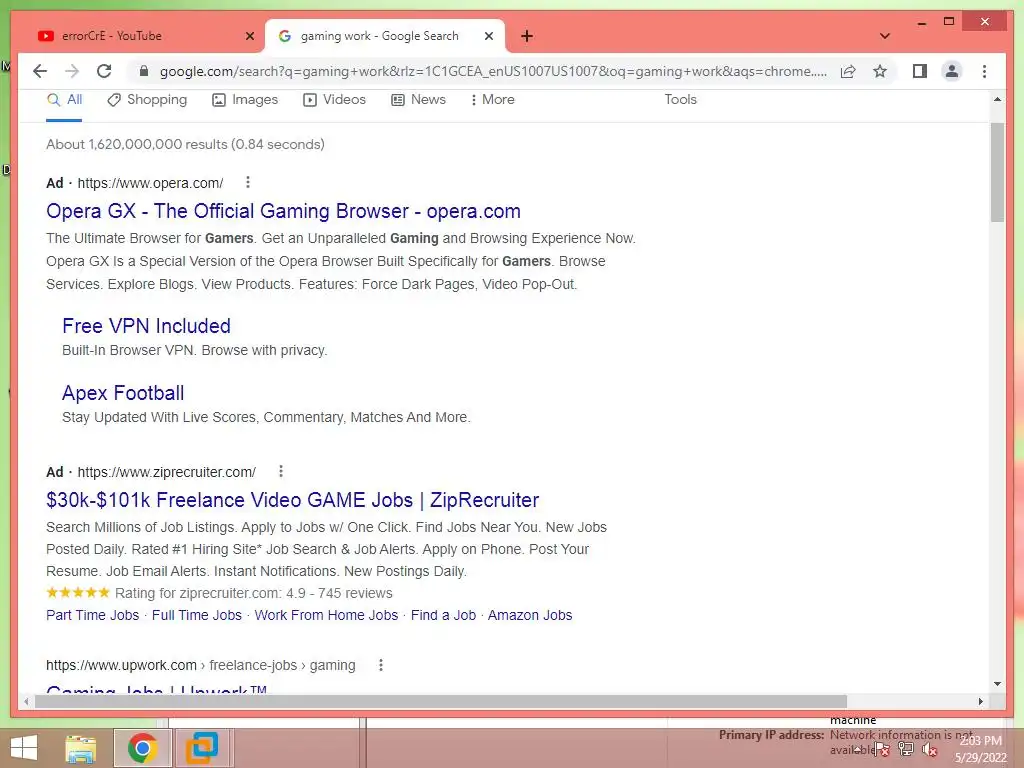Click the upwork.com freelance-jobs gaming breadcrumb
This screenshot has height=768, width=1024.
[x=200, y=665]
